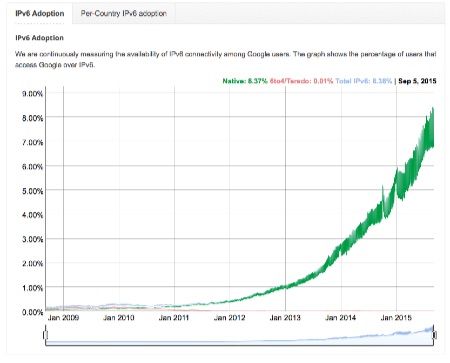Click the left range slider handle
This screenshot has height=363, width=450.
[45, 335]
